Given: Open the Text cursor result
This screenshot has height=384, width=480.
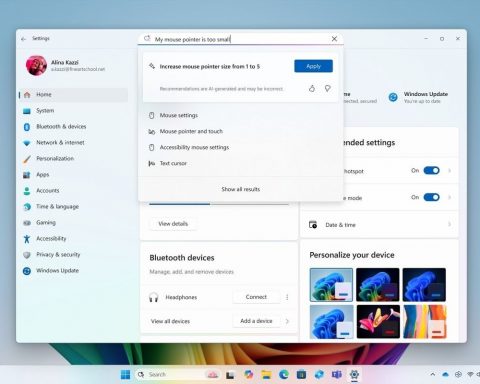Looking at the screenshot, I should (x=240, y=163).
